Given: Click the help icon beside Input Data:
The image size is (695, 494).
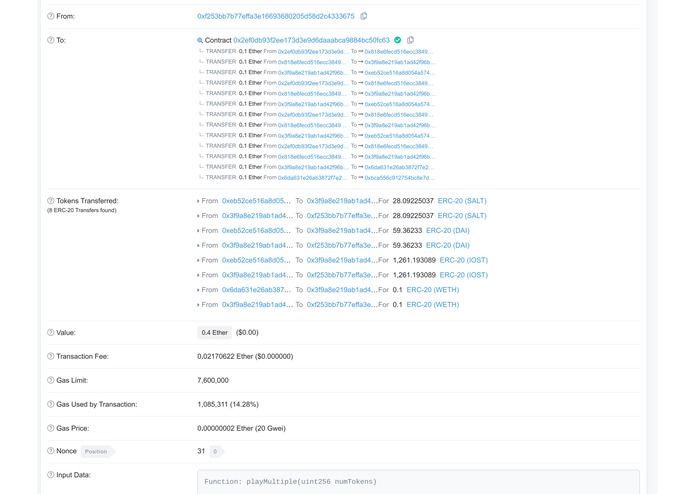Looking at the screenshot, I should pyautogui.click(x=51, y=475).
